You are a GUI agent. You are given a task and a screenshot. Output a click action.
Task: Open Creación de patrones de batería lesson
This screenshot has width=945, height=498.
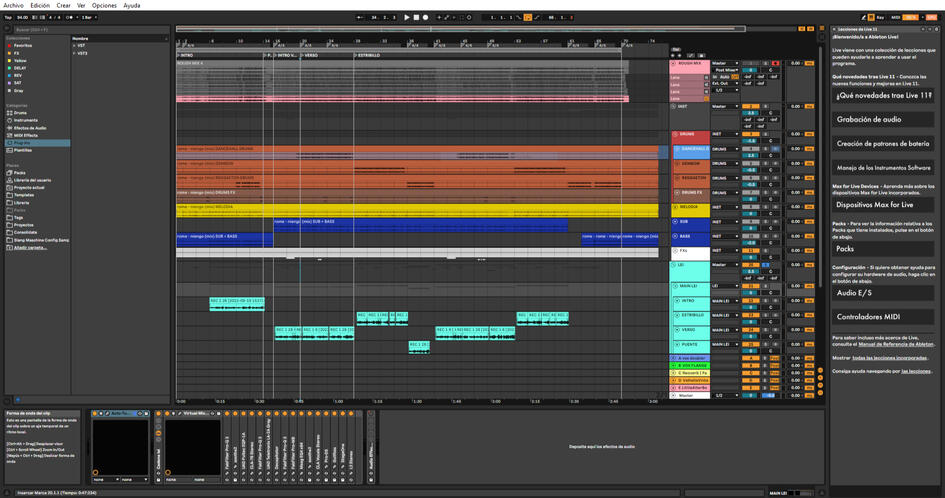(883, 143)
